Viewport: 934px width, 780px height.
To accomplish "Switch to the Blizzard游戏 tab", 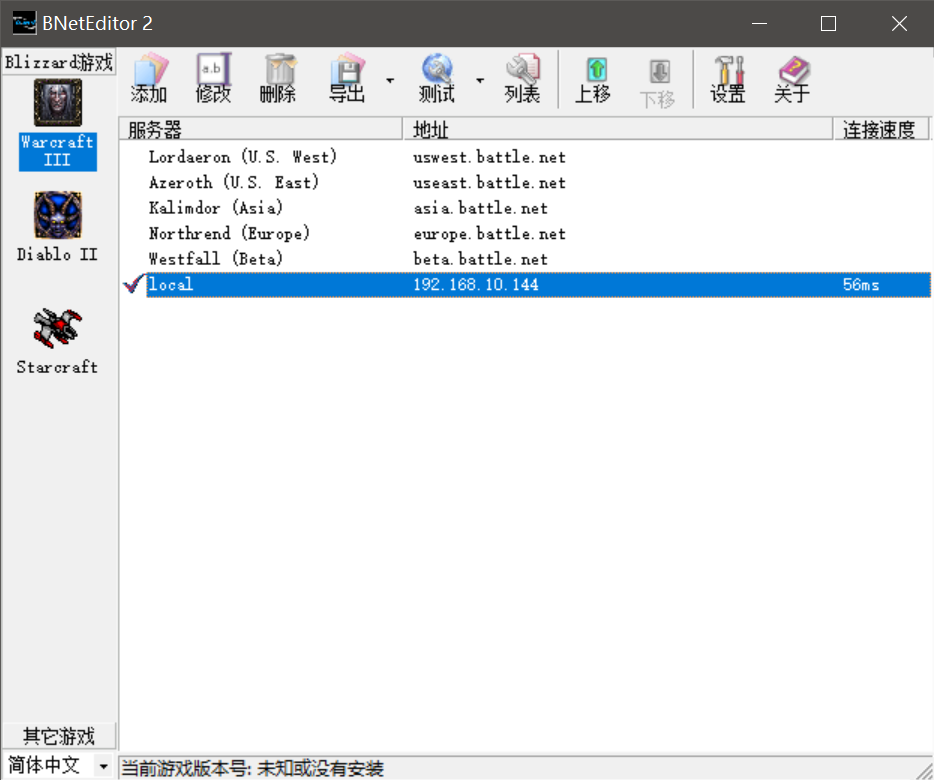I will (59, 62).
